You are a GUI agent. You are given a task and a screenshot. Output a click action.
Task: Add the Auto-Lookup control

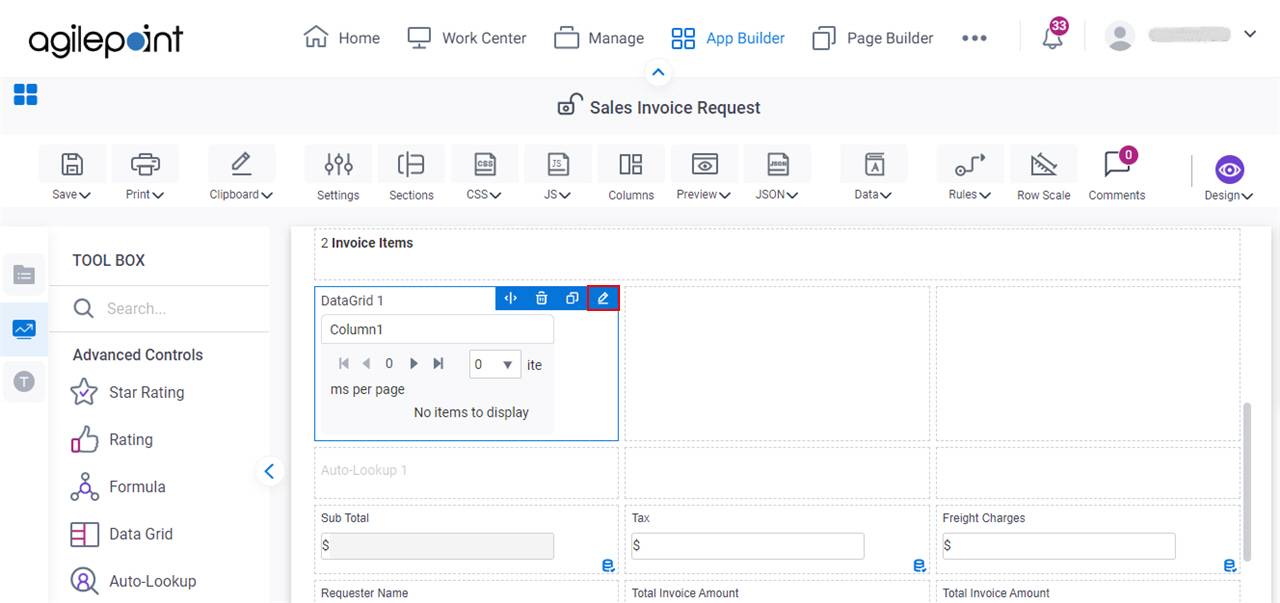pos(134,581)
